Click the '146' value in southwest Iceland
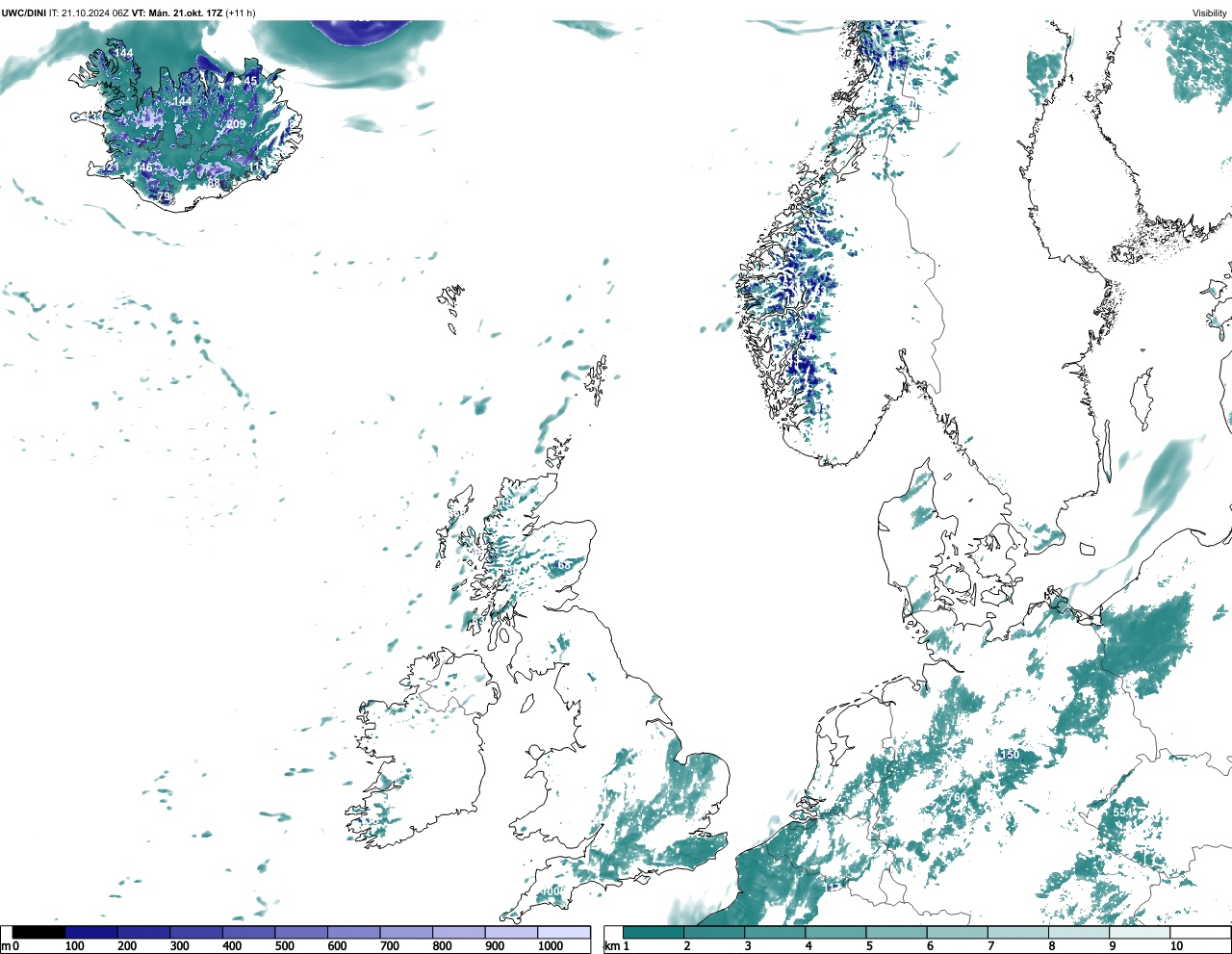 [142, 168]
